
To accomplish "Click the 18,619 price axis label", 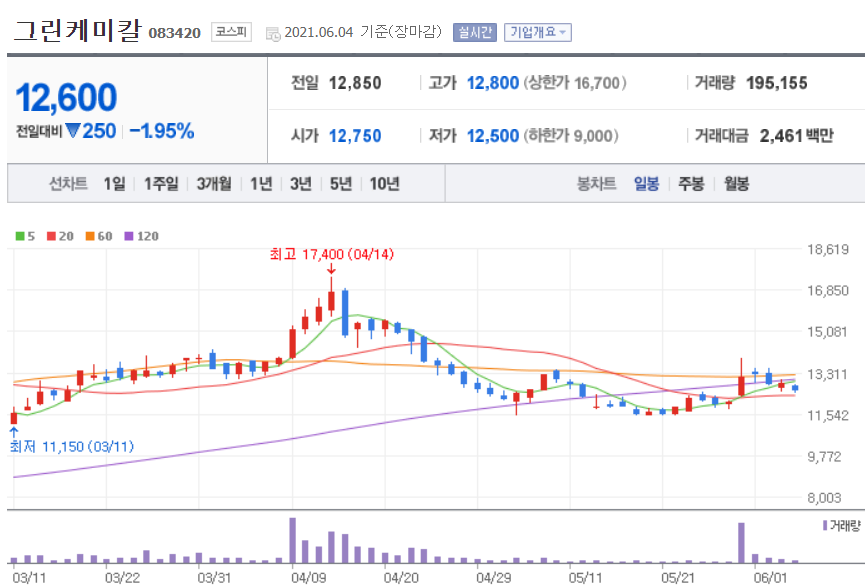I will (x=827, y=249).
